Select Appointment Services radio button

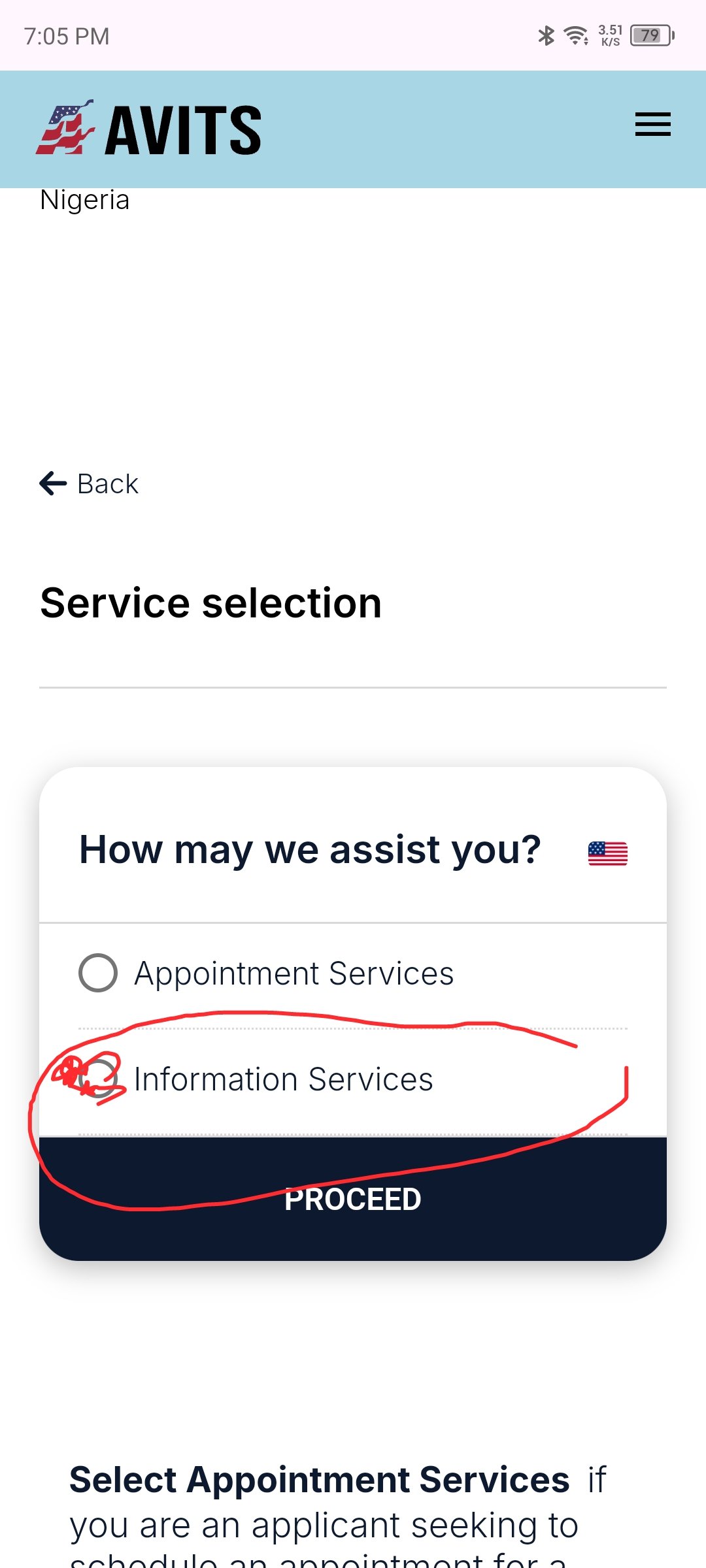(98, 973)
